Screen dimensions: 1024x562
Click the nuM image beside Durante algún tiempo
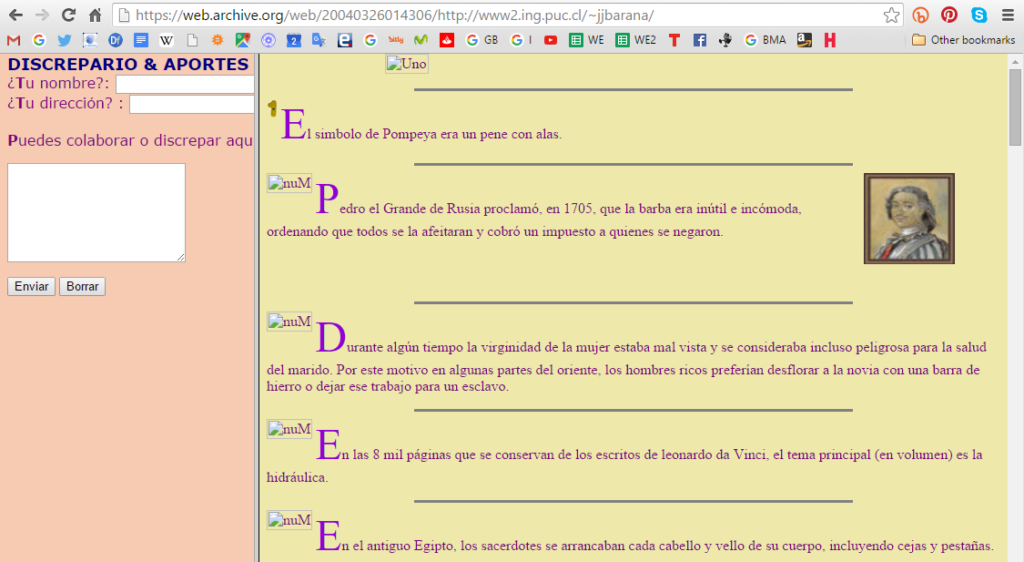click(289, 322)
